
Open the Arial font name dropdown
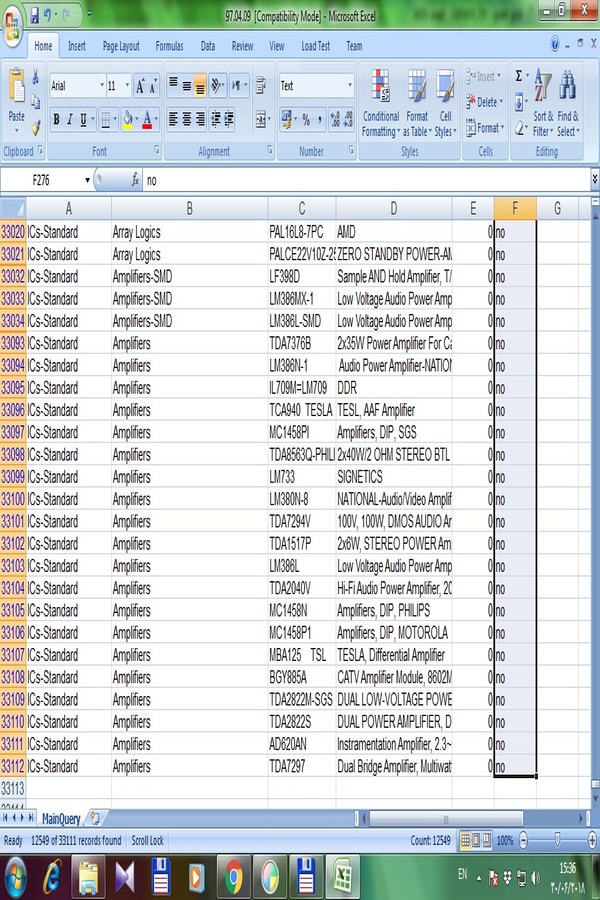tap(102, 86)
